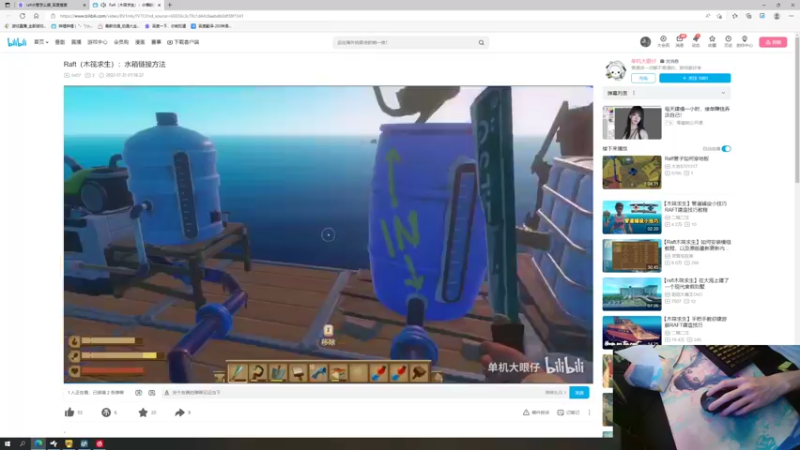Open the 大会员 icon in the header

[x=663, y=41]
